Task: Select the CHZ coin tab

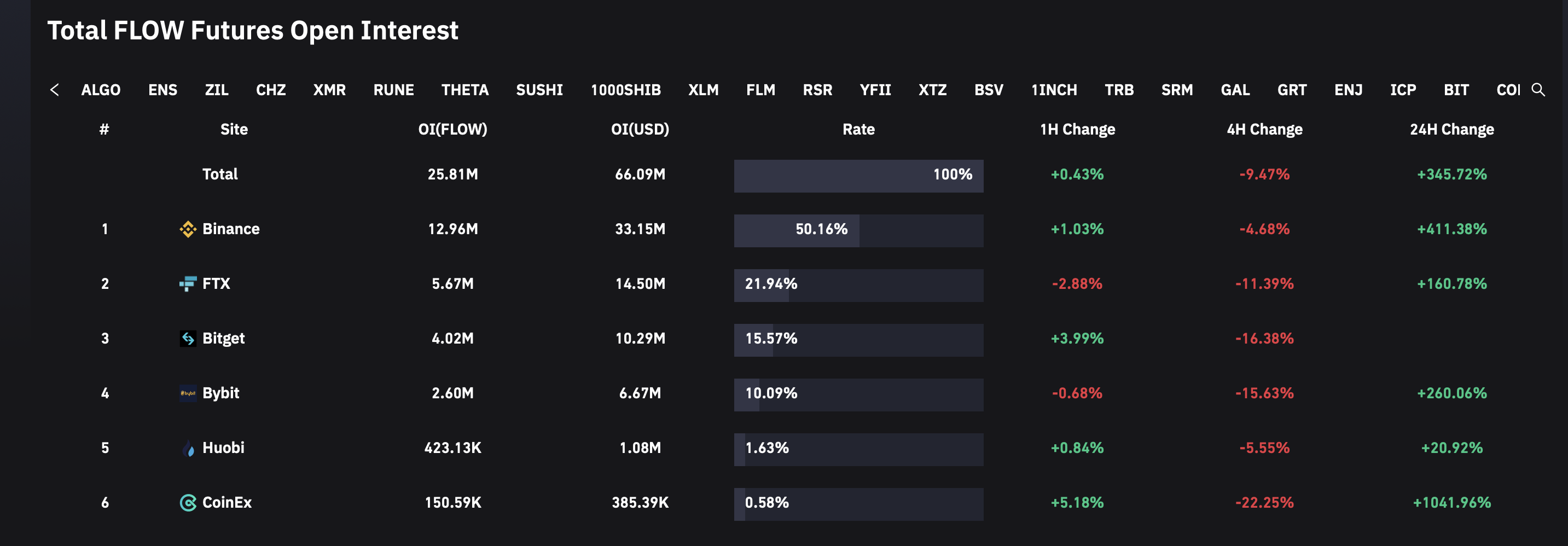Action: 271,90
